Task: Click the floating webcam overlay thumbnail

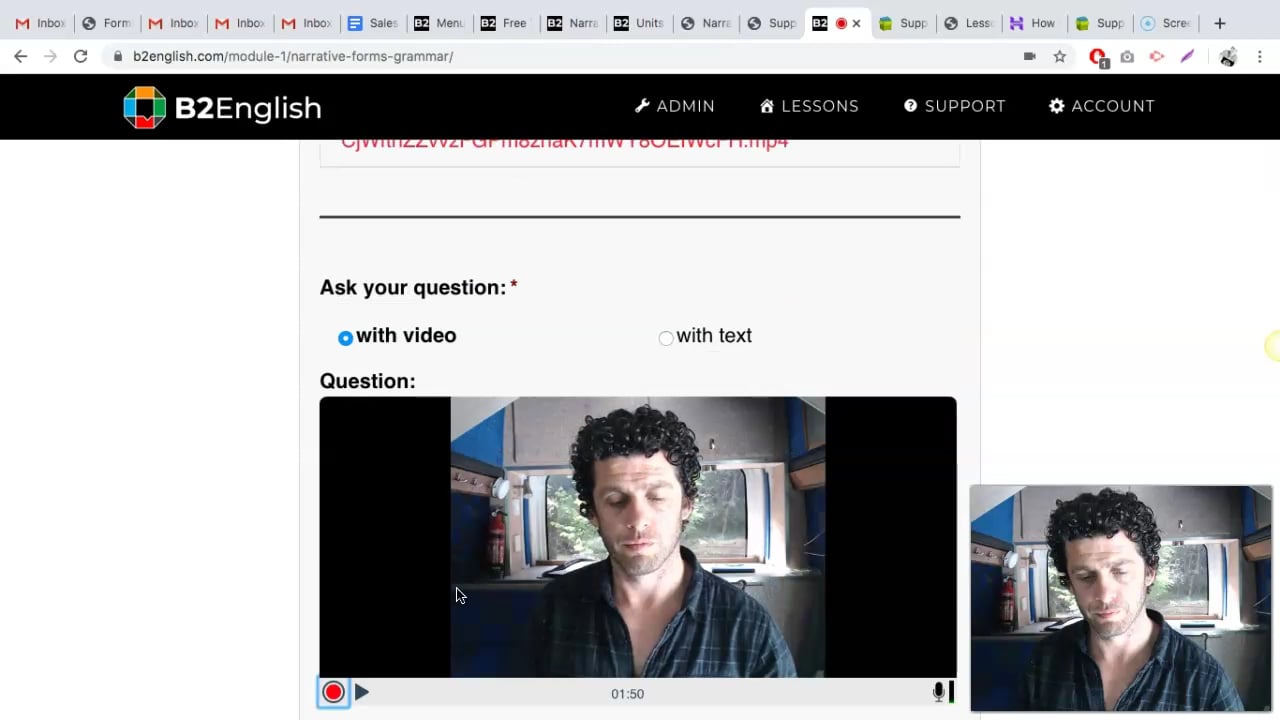Action: pos(1121,598)
